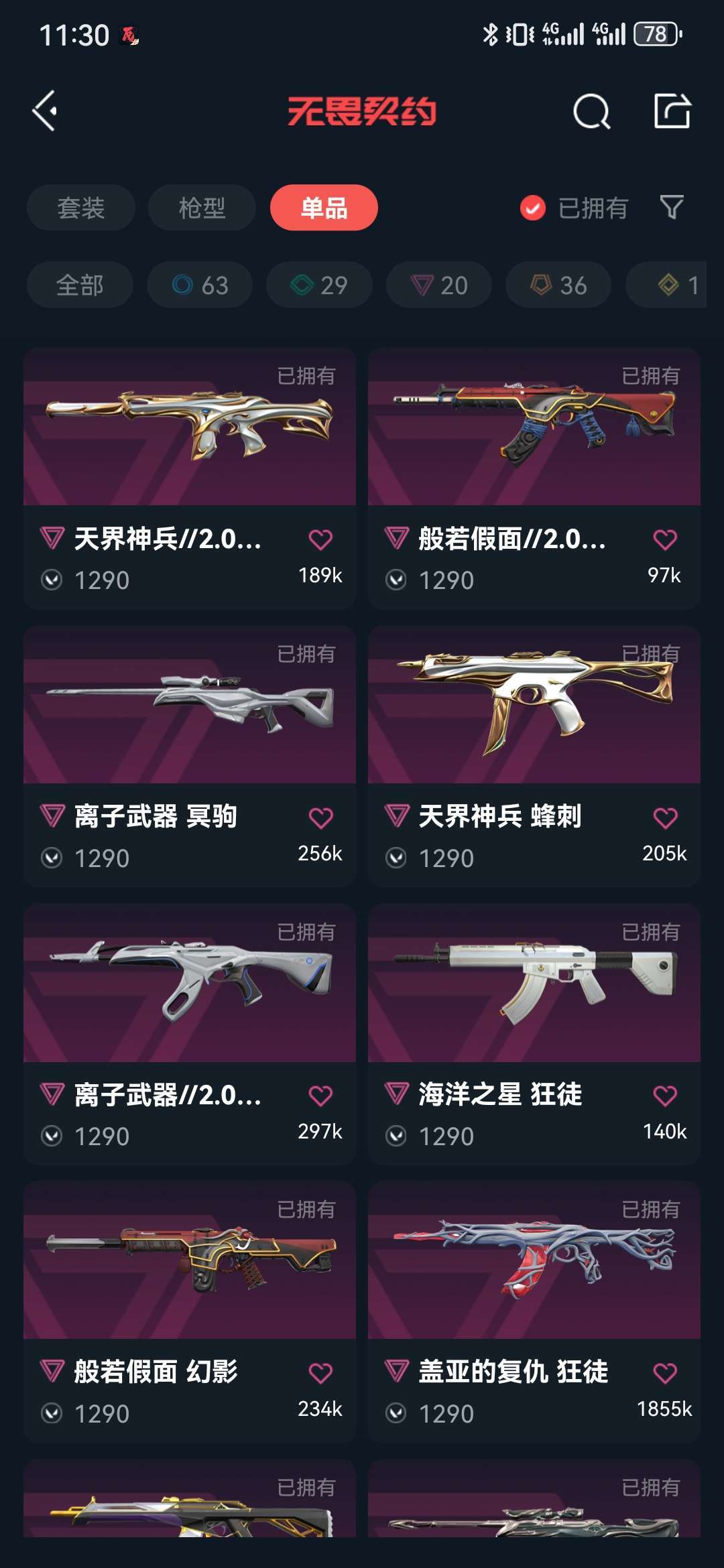Image resolution: width=724 pixels, height=1568 pixels.
Task: Tap the back arrow icon
Action: tap(44, 111)
